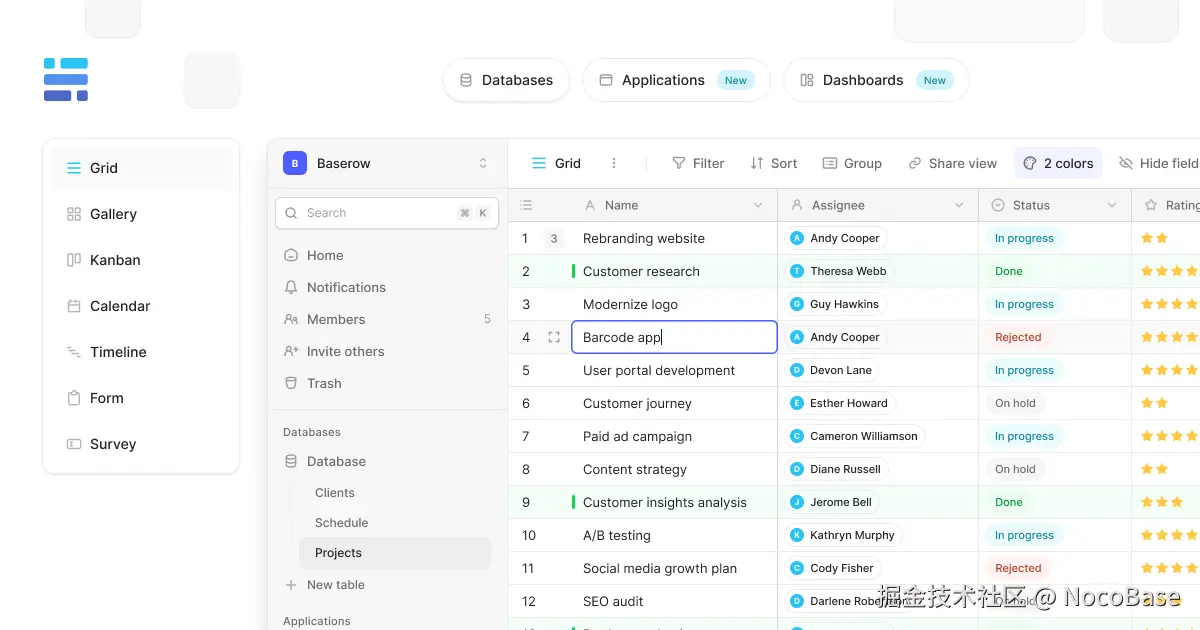Click the Share view link icon
This screenshot has height=630, width=1200.
(x=915, y=164)
